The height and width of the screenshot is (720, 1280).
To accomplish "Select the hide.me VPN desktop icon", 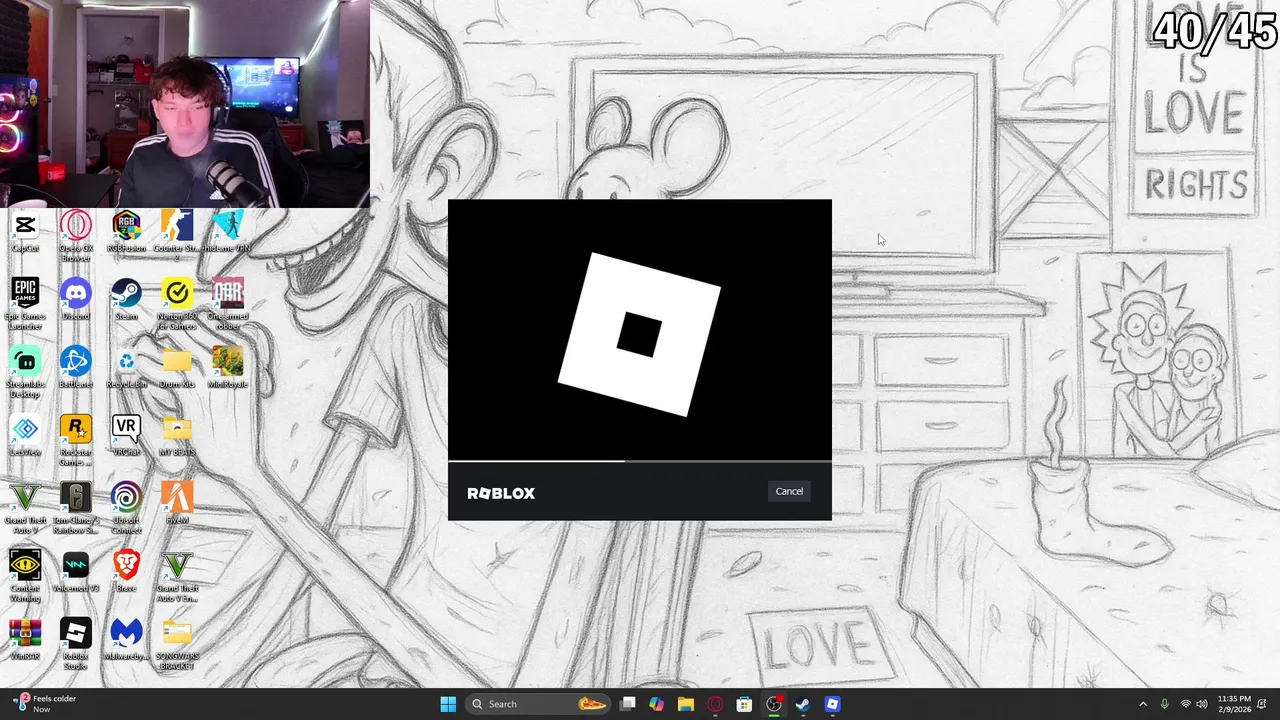I will 228,233.
